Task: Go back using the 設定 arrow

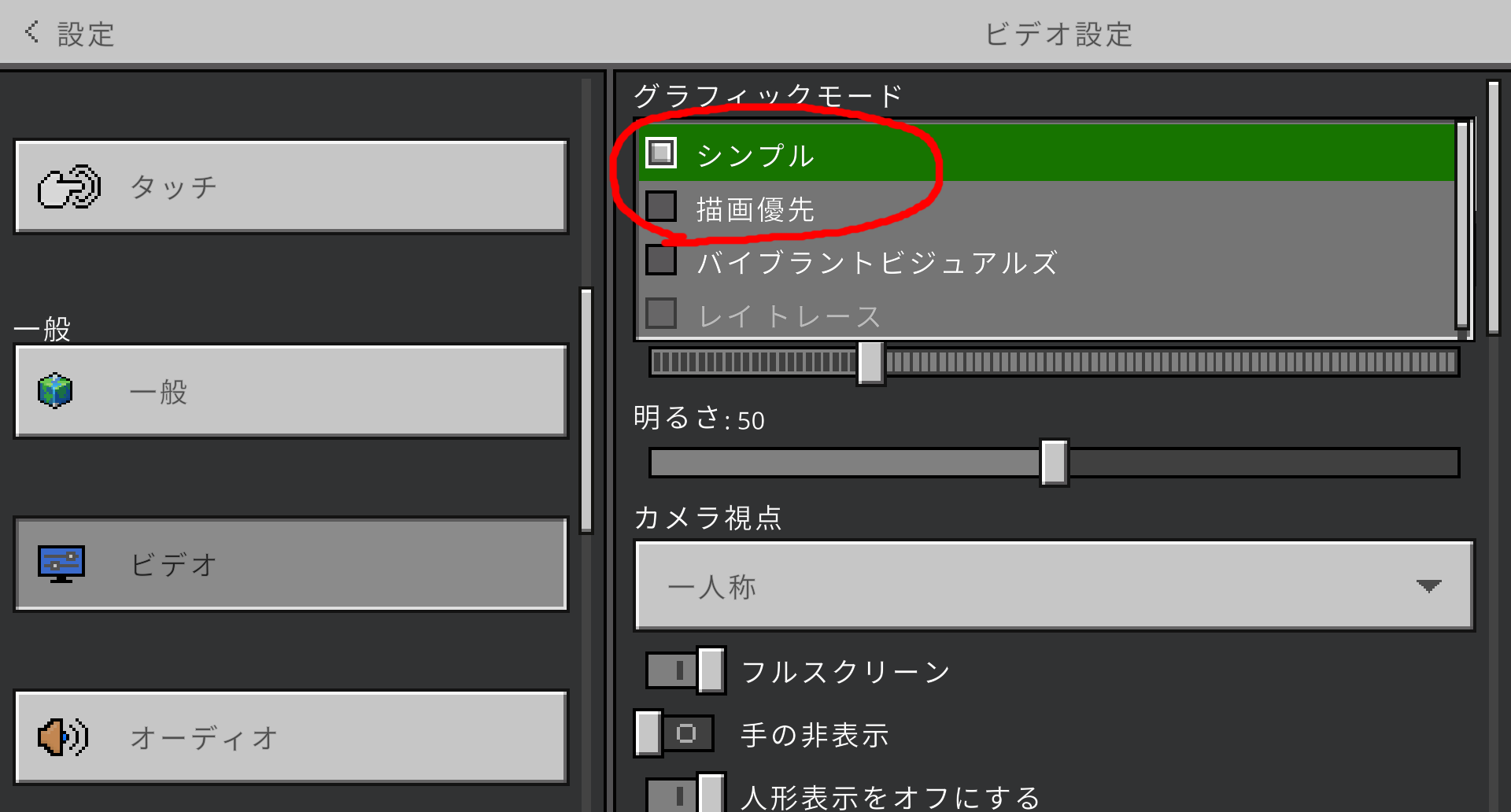Action: point(31,32)
